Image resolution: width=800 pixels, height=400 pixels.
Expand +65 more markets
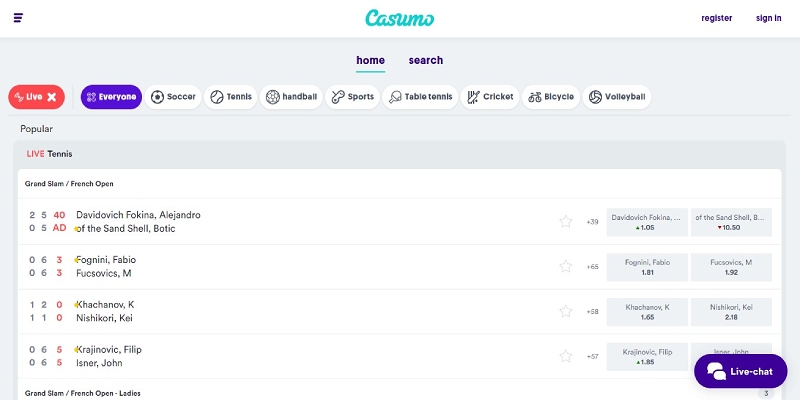(x=592, y=267)
